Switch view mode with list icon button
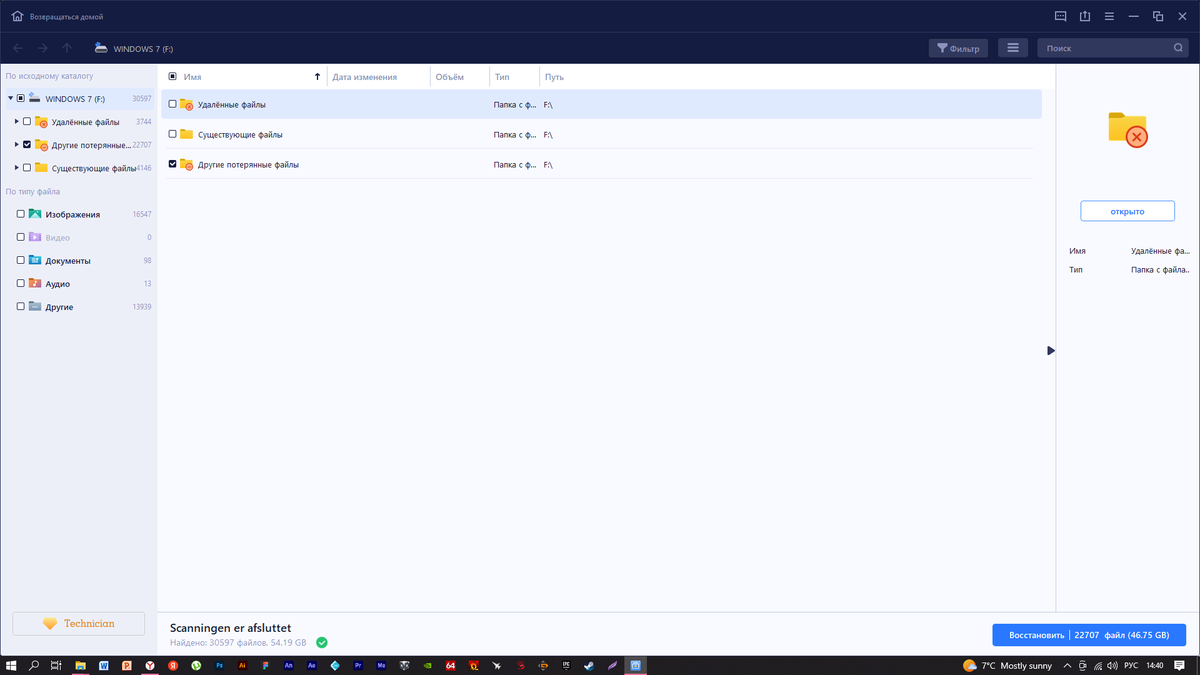Viewport: 1200px width, 675px height. tap(1013, 48)
